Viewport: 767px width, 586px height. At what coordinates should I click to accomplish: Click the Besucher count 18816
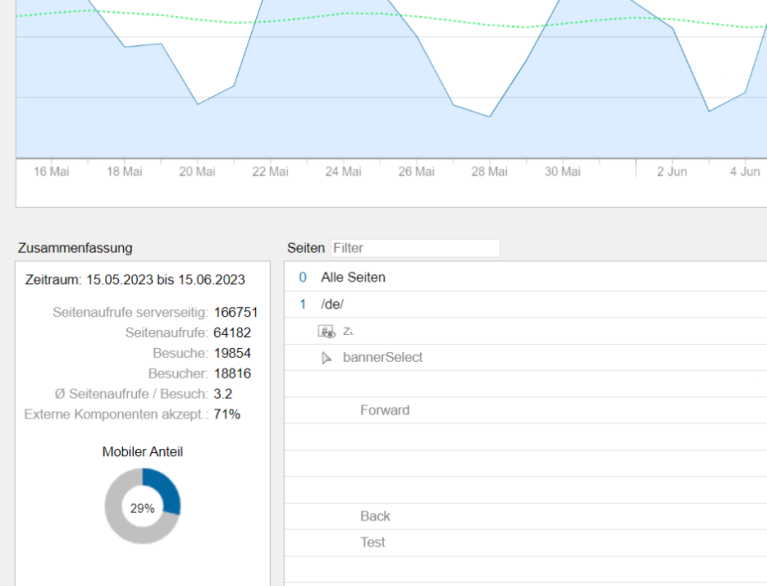232,373
